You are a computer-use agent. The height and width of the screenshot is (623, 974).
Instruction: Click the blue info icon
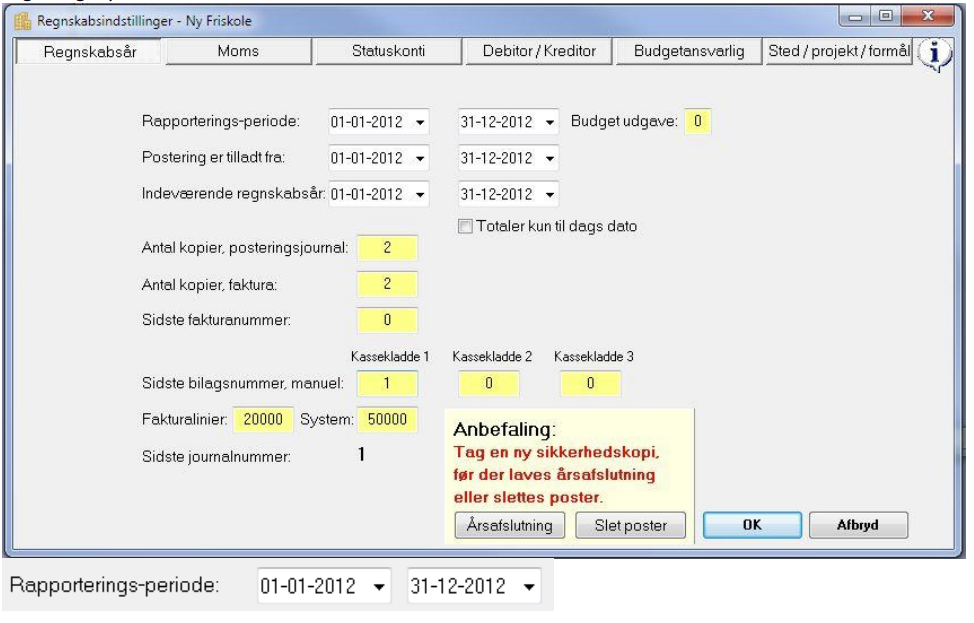pyautogui.click(x=934, y=53)
